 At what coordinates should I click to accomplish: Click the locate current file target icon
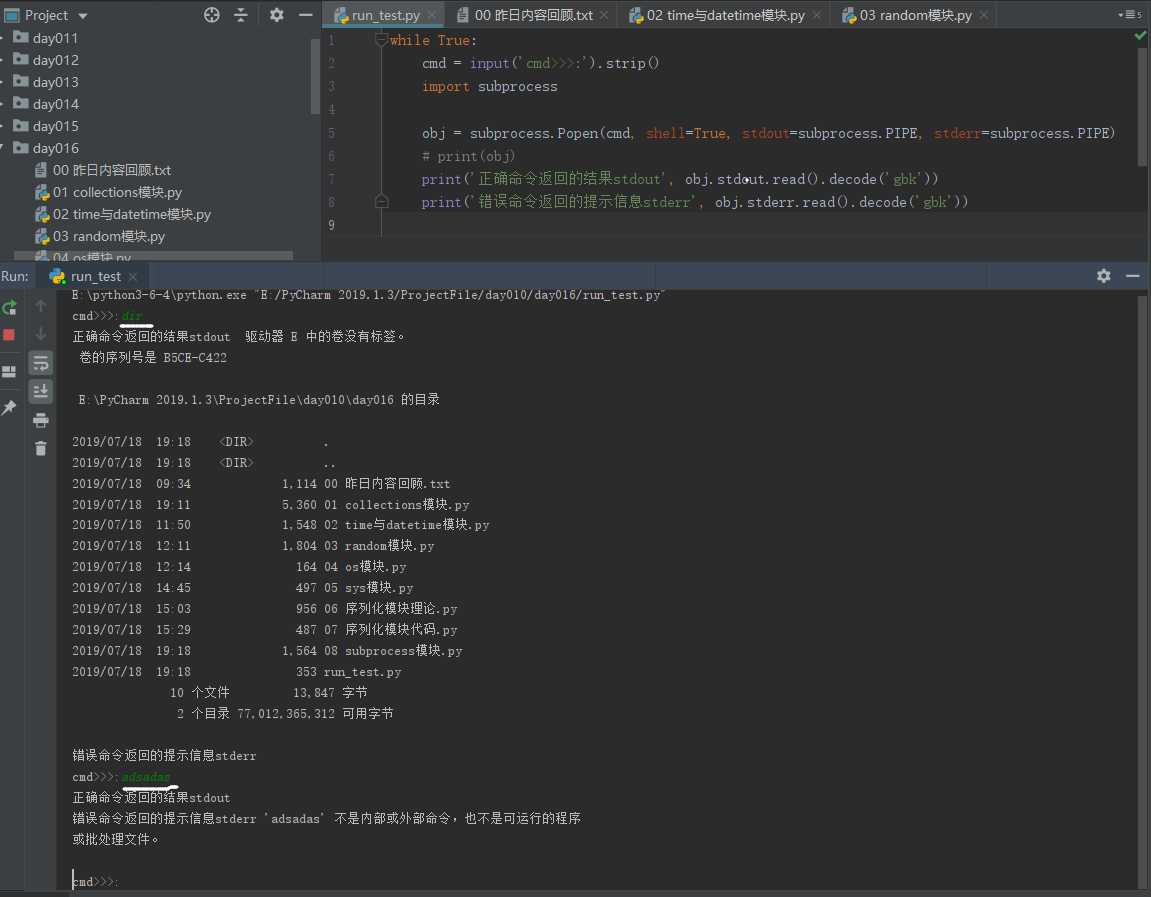pyautogui.click(x=211, y=15)
